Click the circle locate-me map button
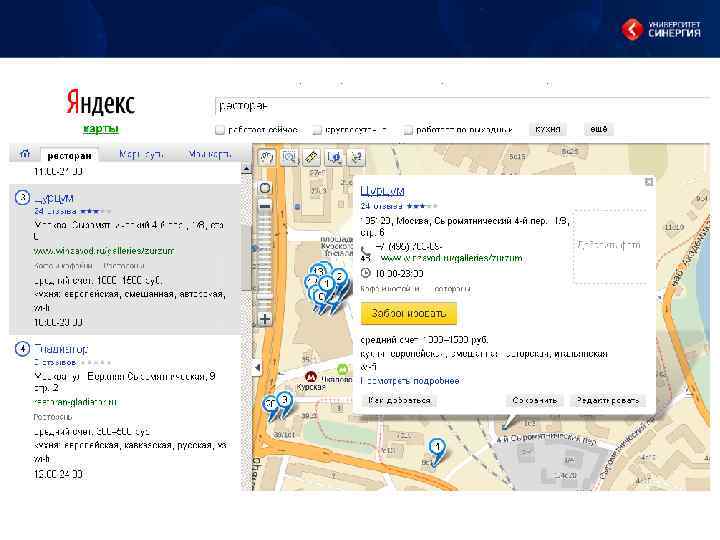720x540 pixels. [x=265, y=188]
